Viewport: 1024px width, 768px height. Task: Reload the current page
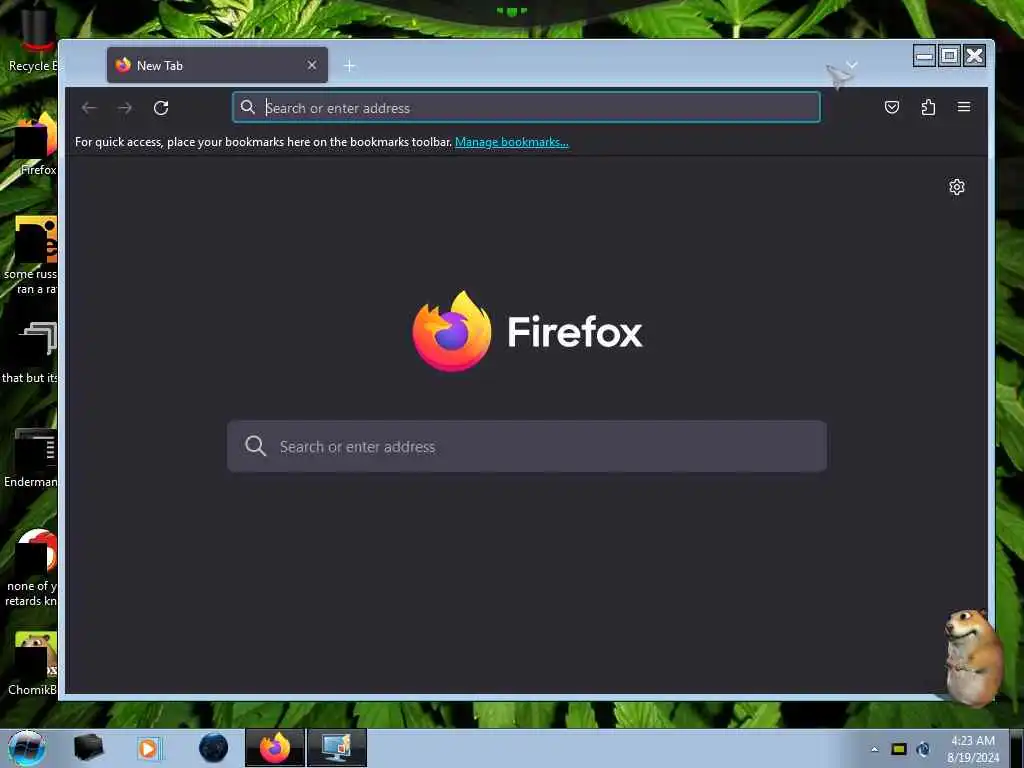[x=161, y=108]
